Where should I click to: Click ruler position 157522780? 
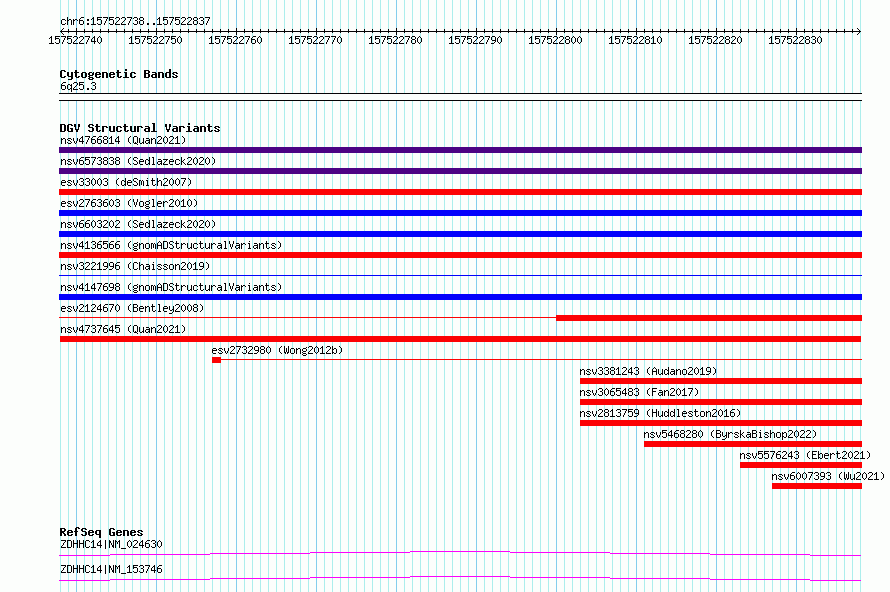click(396, 40)
